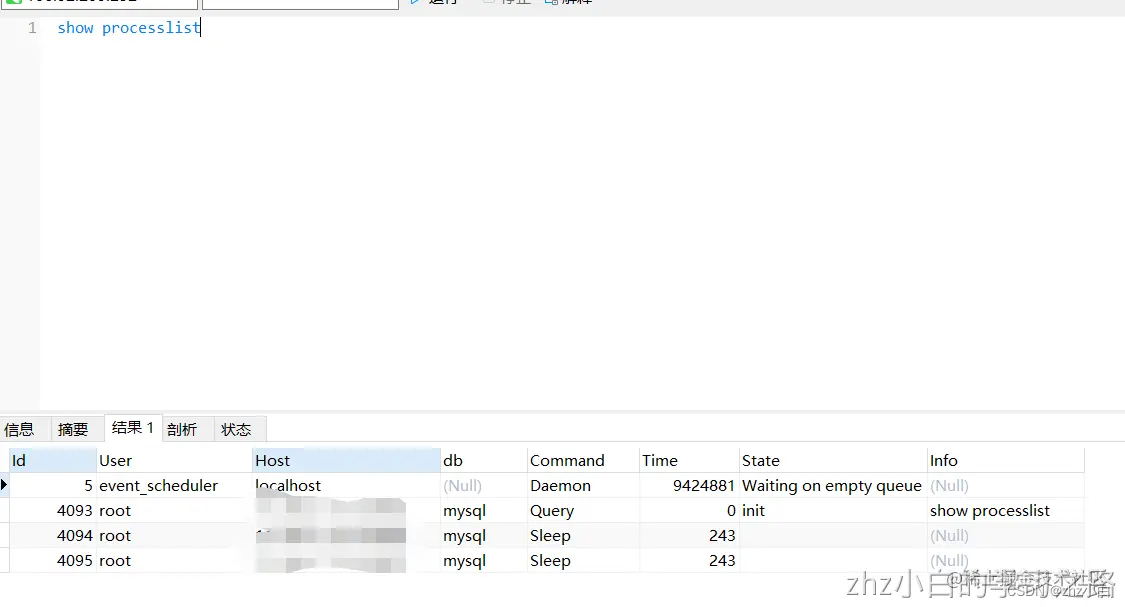Click the User column header

(174, 460)
